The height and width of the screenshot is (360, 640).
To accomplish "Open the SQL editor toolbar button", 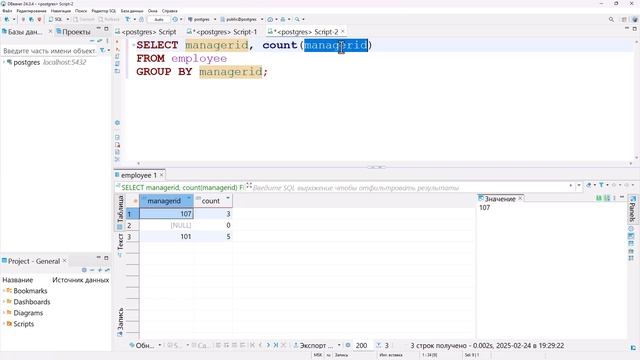I will pyautogui.click(x=56, y=19).
